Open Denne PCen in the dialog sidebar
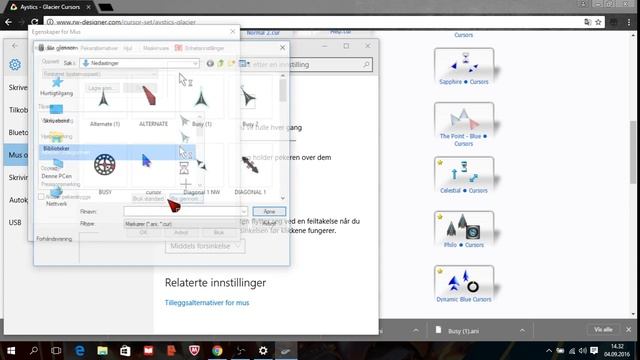 click(x=57, y=170)
